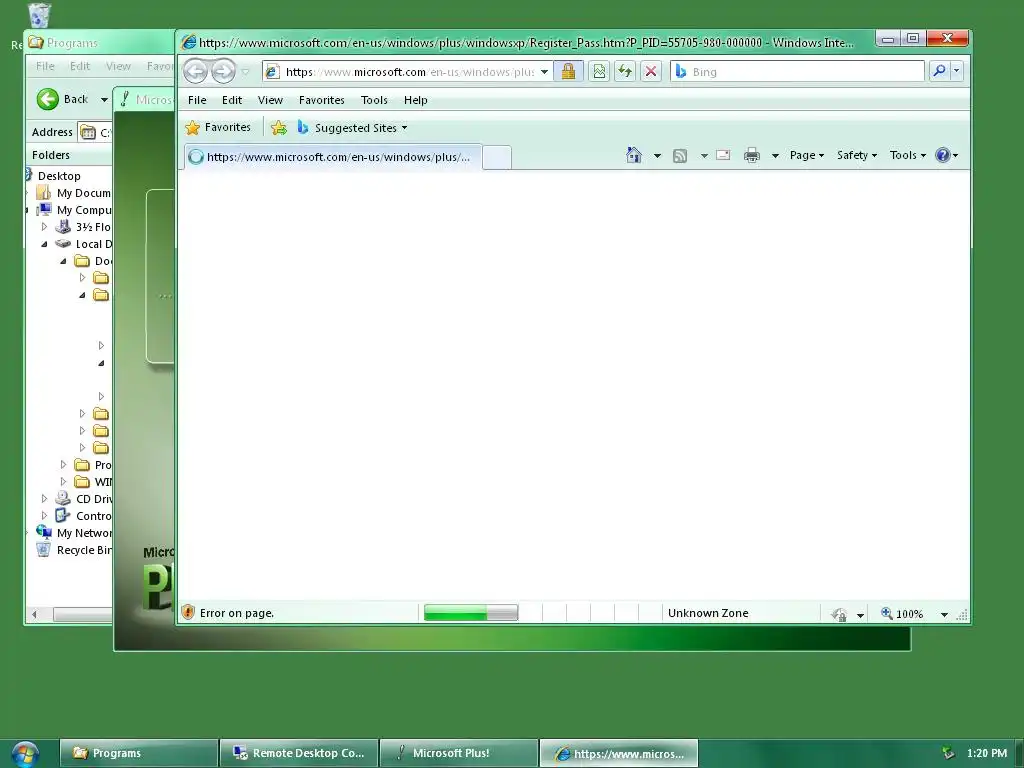Open the zoom level dropdown arrow

[944, 614]
